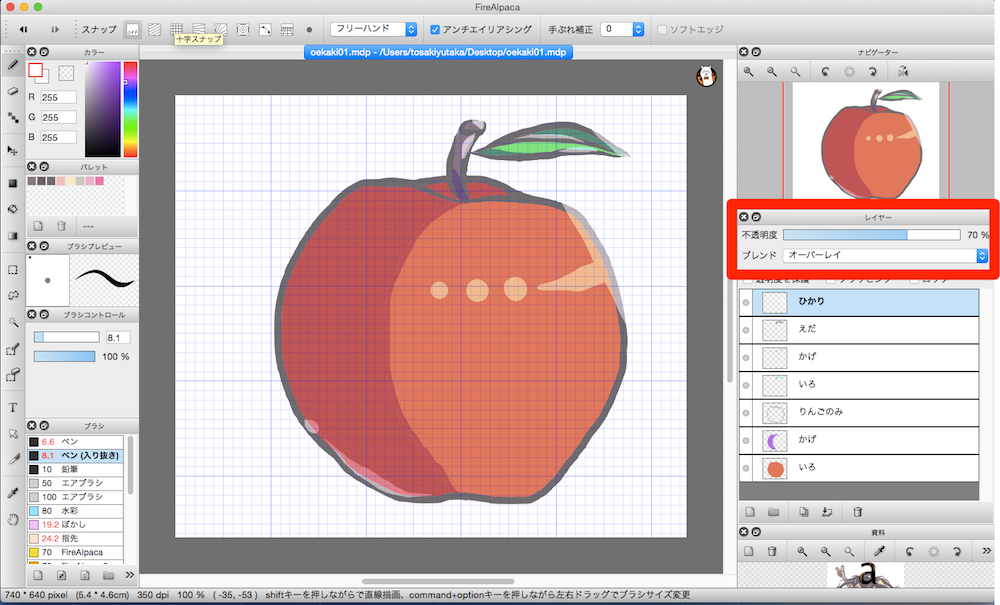Select the Fill rectangle tool
The height and width of the screenshot is (605, 1000).
tap(13, 184)
